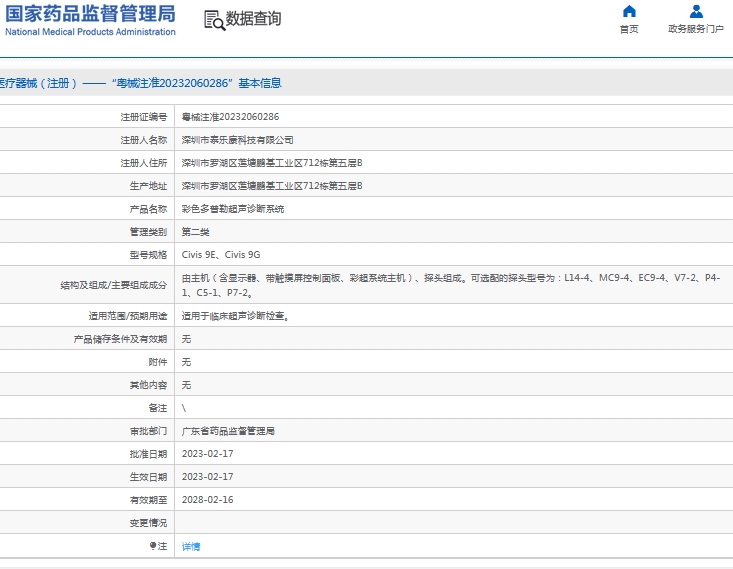
Task: Click the 注册人名称 row label
Action: (144, 140)
